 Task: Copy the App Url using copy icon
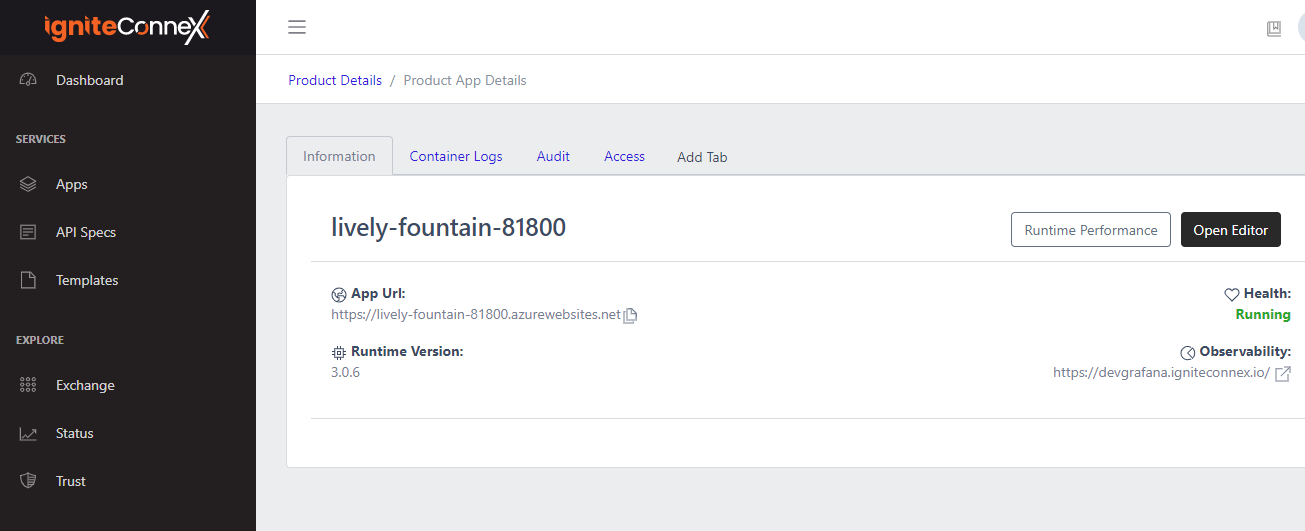point(630,315)
